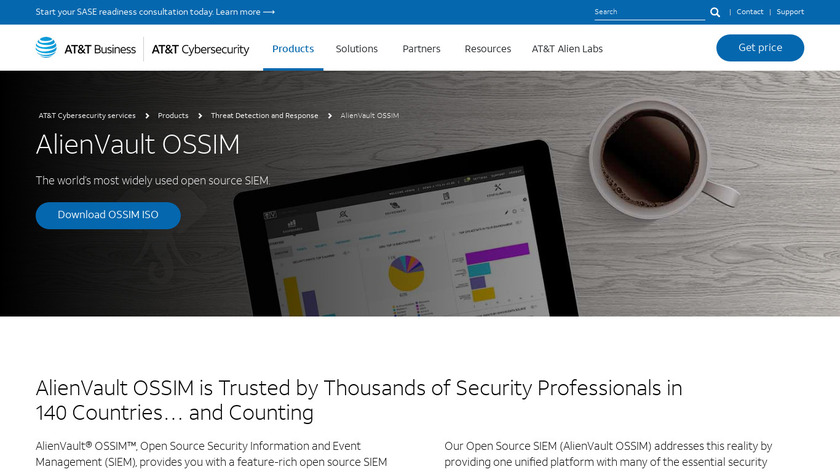Go to Threat Detection and Response breadcrumb

click(265, 116)
